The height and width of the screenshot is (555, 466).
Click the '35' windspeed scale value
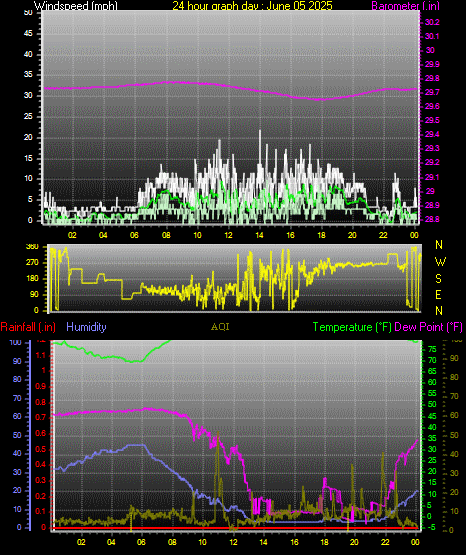[28, 75]
